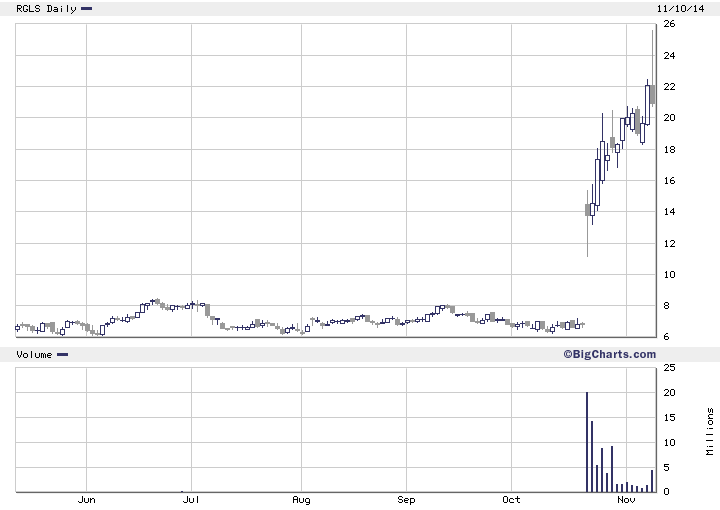Click the gap-up candlestick with wick down to 11
The image size is (720, 510).
click(x=587, y=223)
